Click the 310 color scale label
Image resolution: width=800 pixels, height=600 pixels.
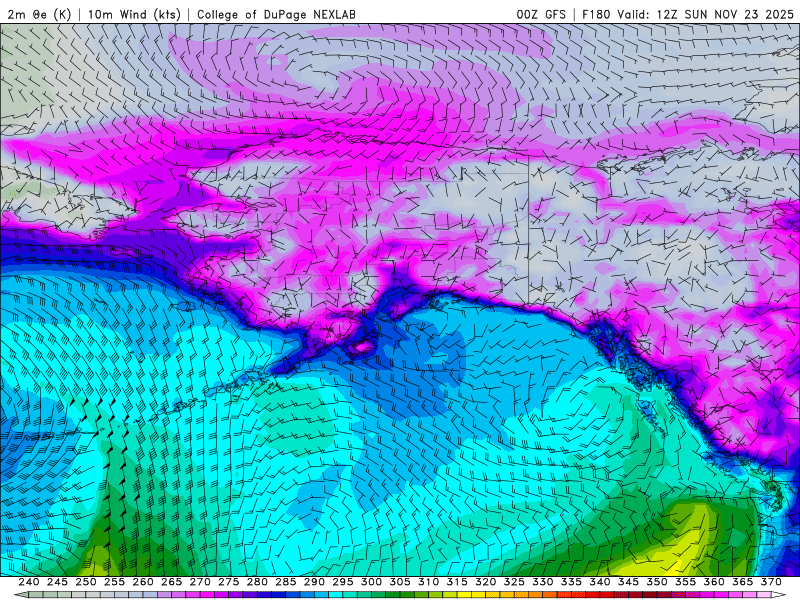[429, 582]
